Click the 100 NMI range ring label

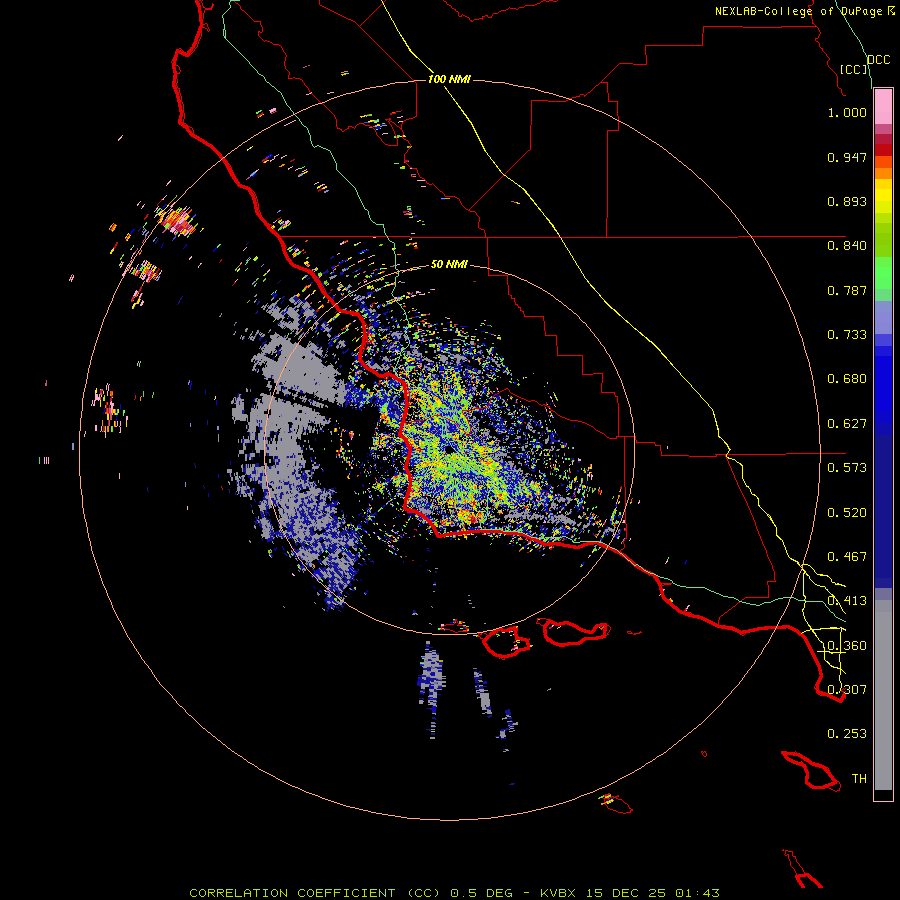(x=449, y=79)
